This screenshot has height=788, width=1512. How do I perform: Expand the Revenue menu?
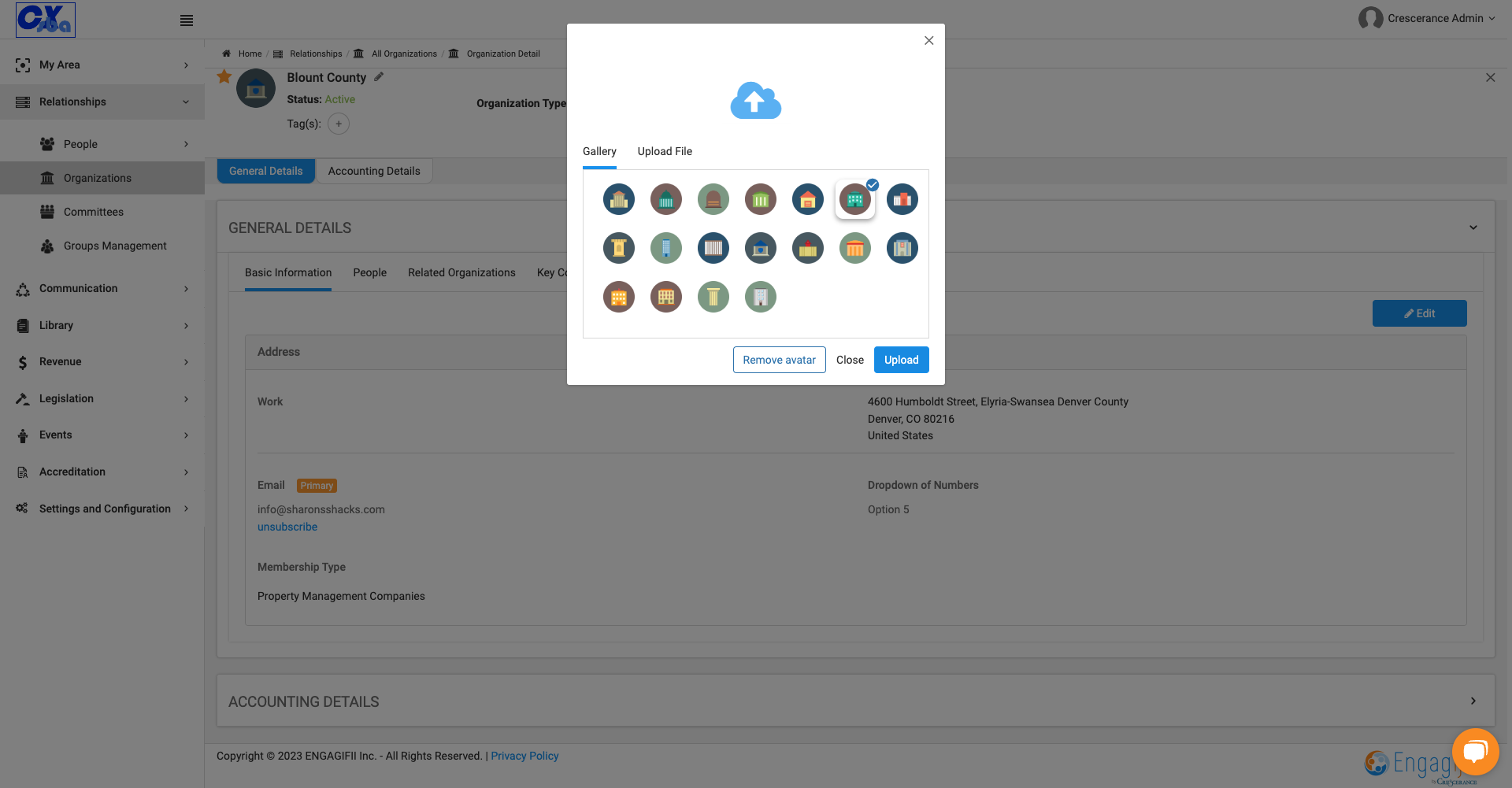tap(102, 361)
